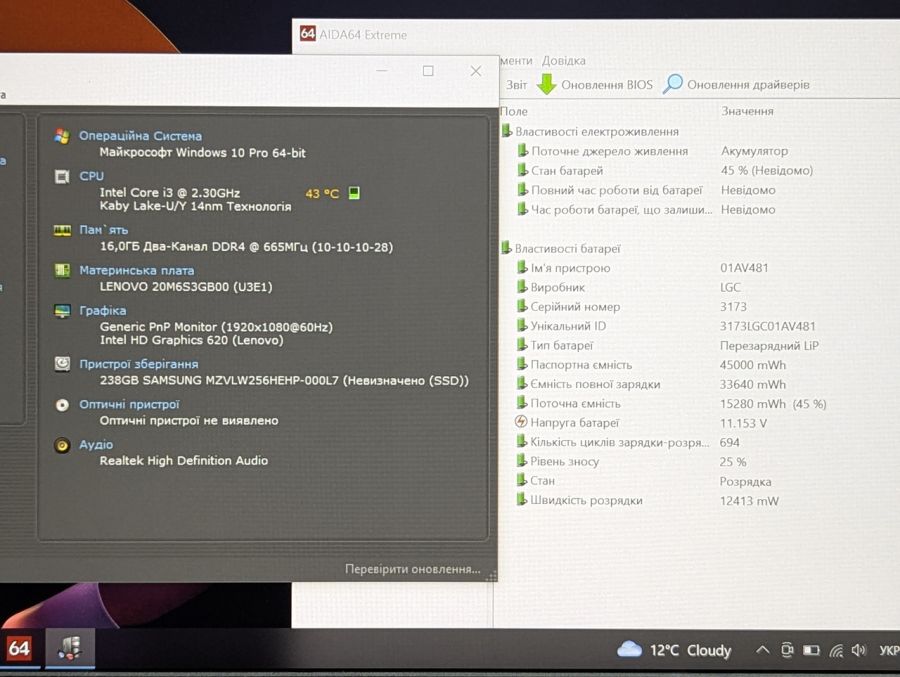Open the Пам'ять section link
Image resolution: width=900 pixels, height=677 pixels.
point(103,230)
